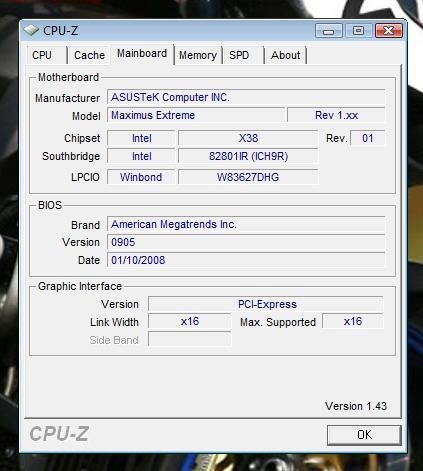Image resolution: width=423 pixels, height=471 pixels.
Task: Click the Rev 1.xx model revision field
Action: pyautogui.click(x=336, y=115)
